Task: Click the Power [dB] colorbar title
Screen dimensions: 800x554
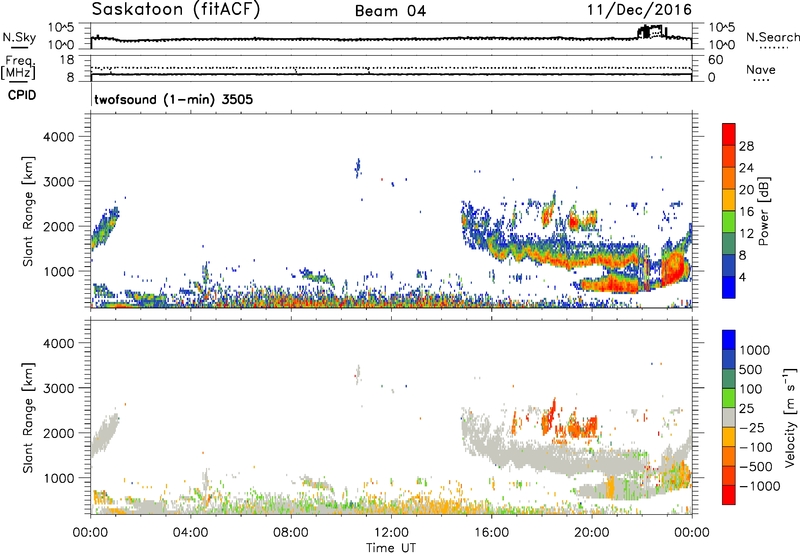Action: pos(763,211)
